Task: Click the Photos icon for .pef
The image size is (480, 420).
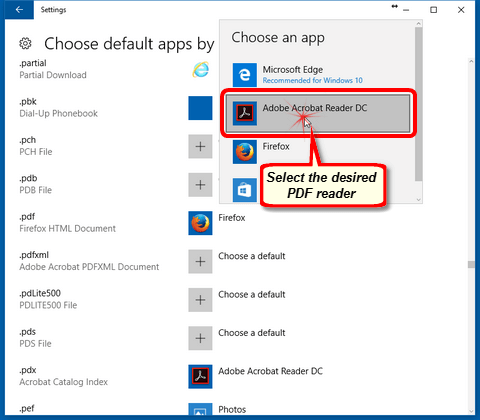Action: (200, 409)
